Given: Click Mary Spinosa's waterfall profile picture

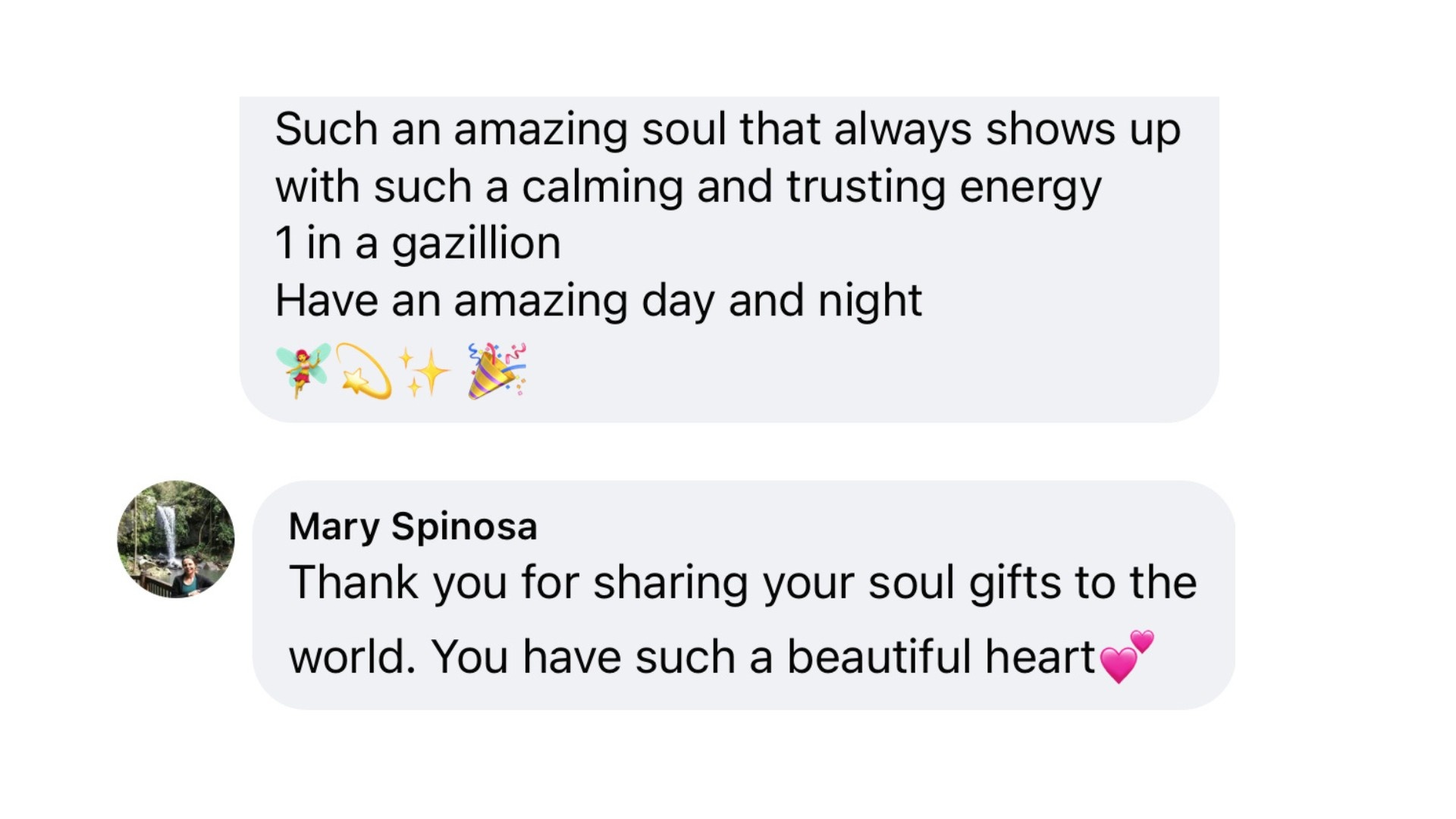Looking at the screenshot, I should 176,539.
